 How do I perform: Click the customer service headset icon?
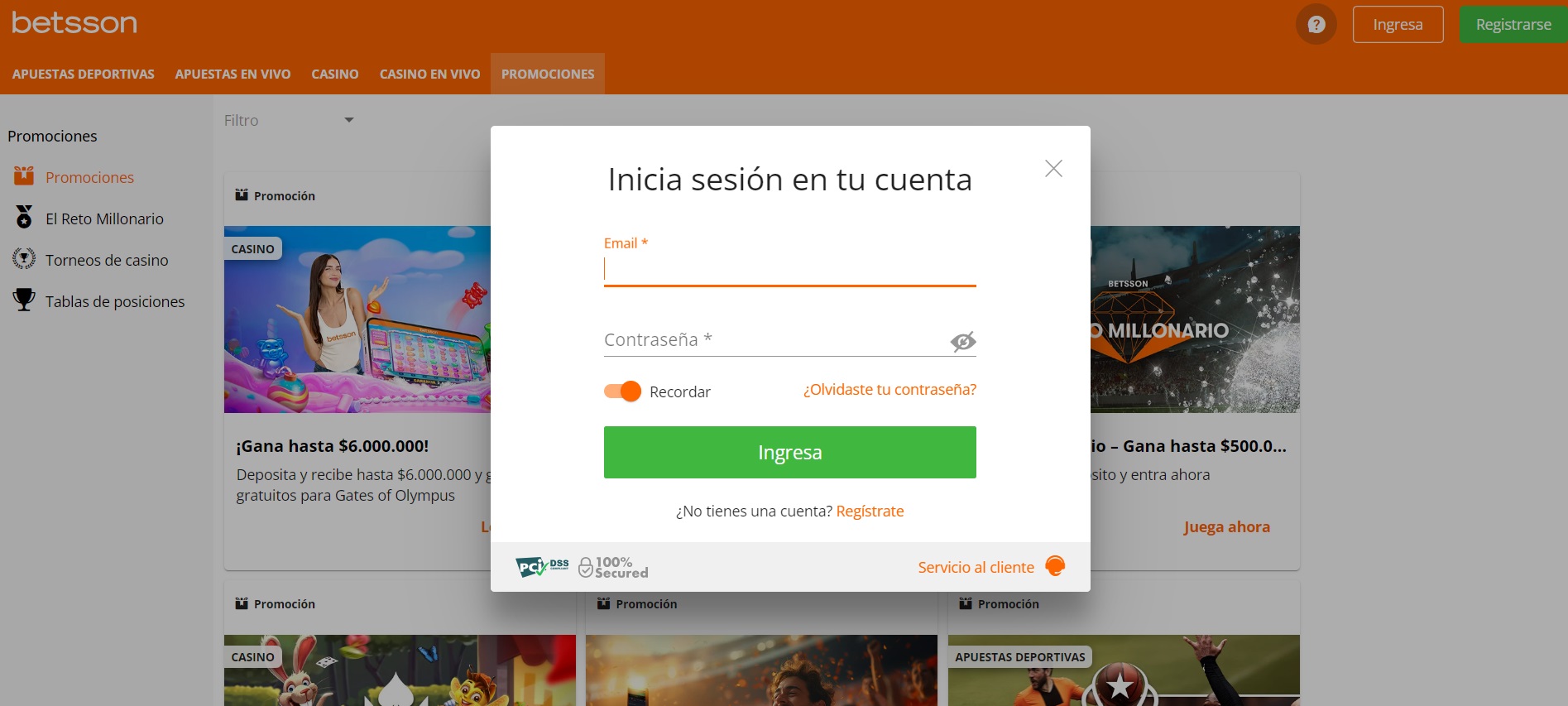point(1055,566)
